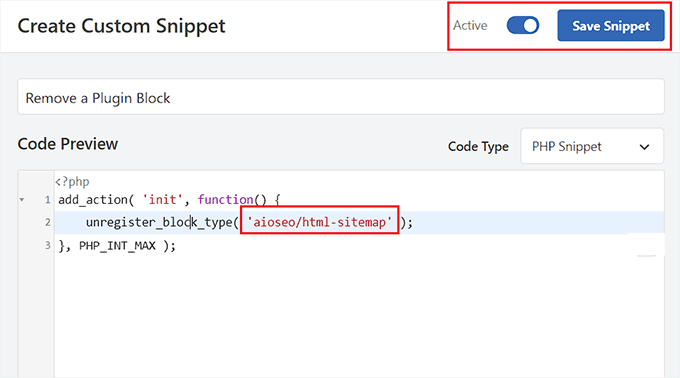Image resolution: width=680 pixels, height=378 pixels.
Task: Click the 'Create Custom Snippet' heading
Action: (x=121, y=26)
